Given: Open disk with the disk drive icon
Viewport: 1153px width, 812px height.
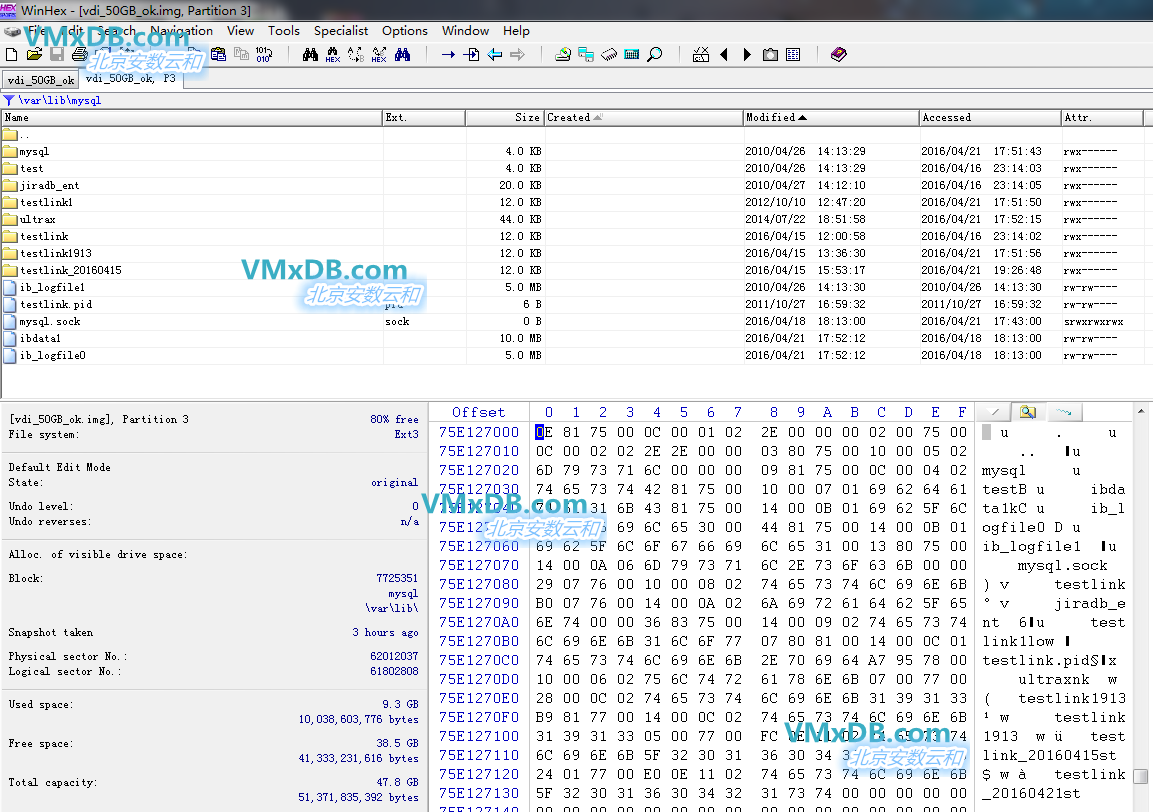Looking at the screenshot, I should coord(563,54).
